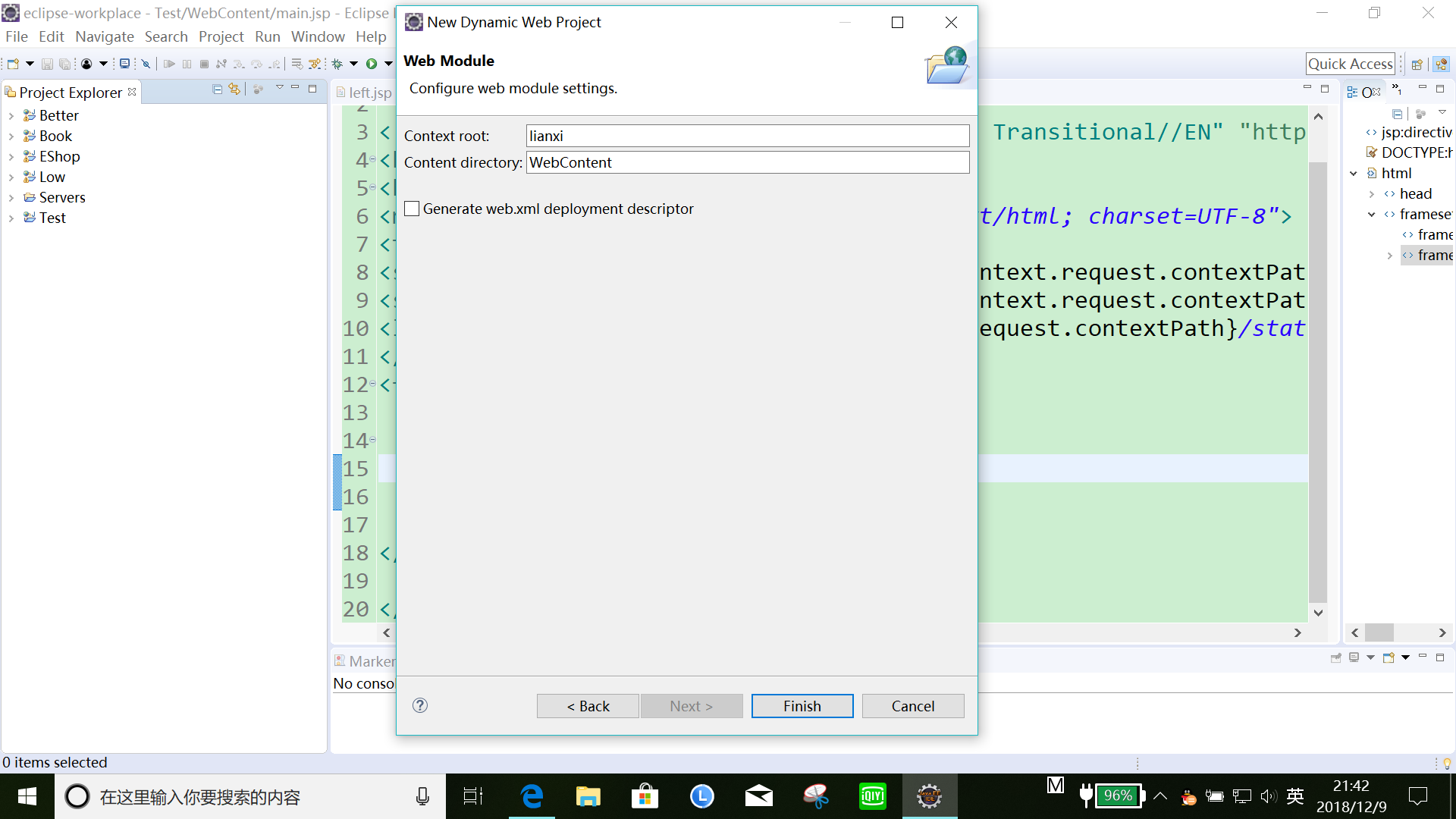Click the Internet Explorer icon in taskbar
This screenshot has height=819, width=1456.
531,796
